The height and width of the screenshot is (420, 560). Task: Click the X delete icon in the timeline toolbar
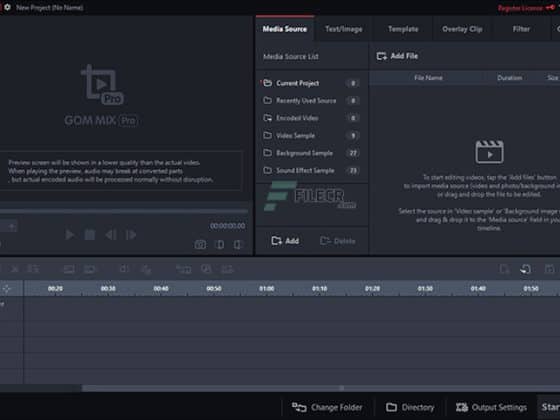tap(15, 269)
